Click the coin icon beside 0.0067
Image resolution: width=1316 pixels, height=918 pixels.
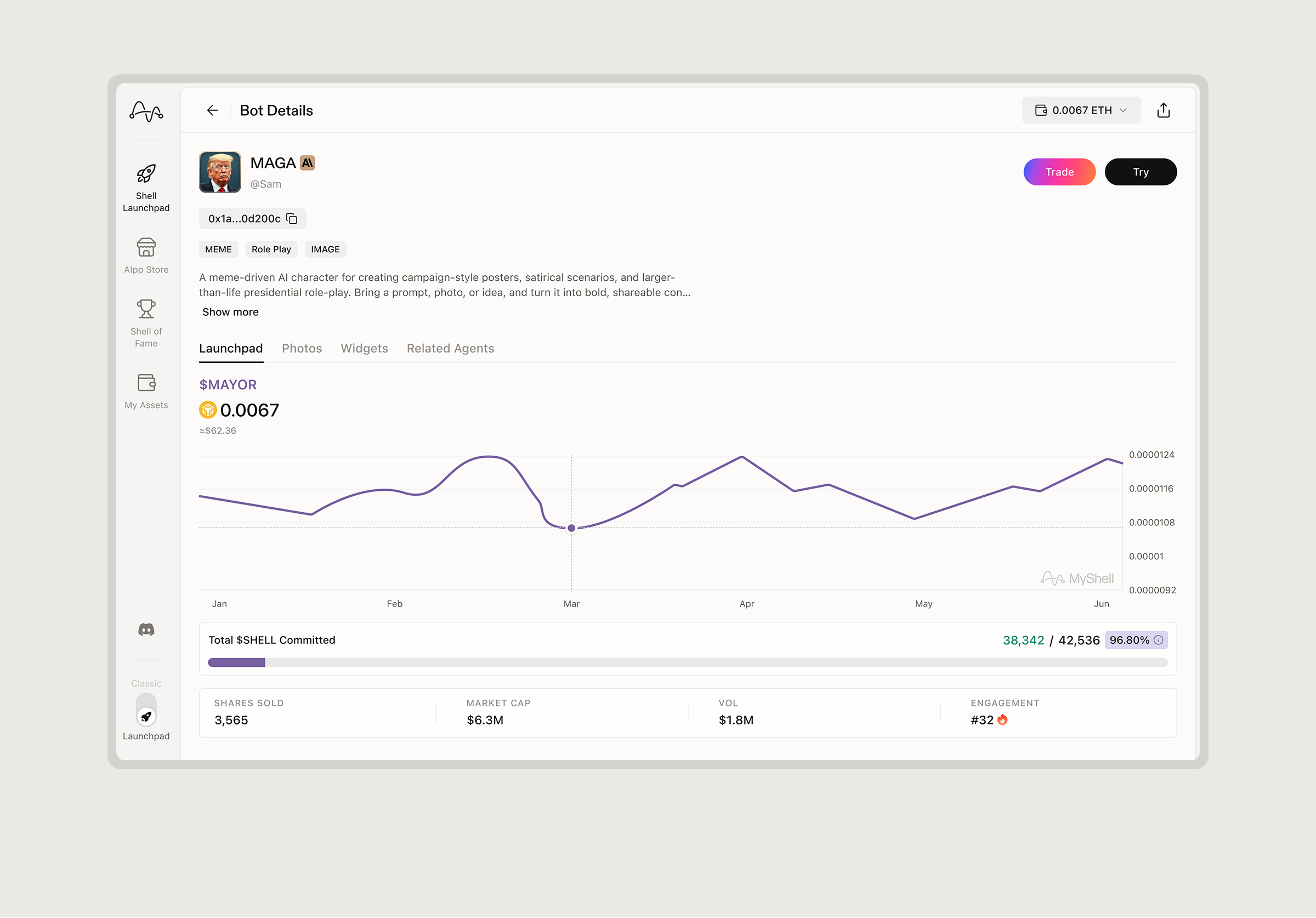tap(207, 410)
